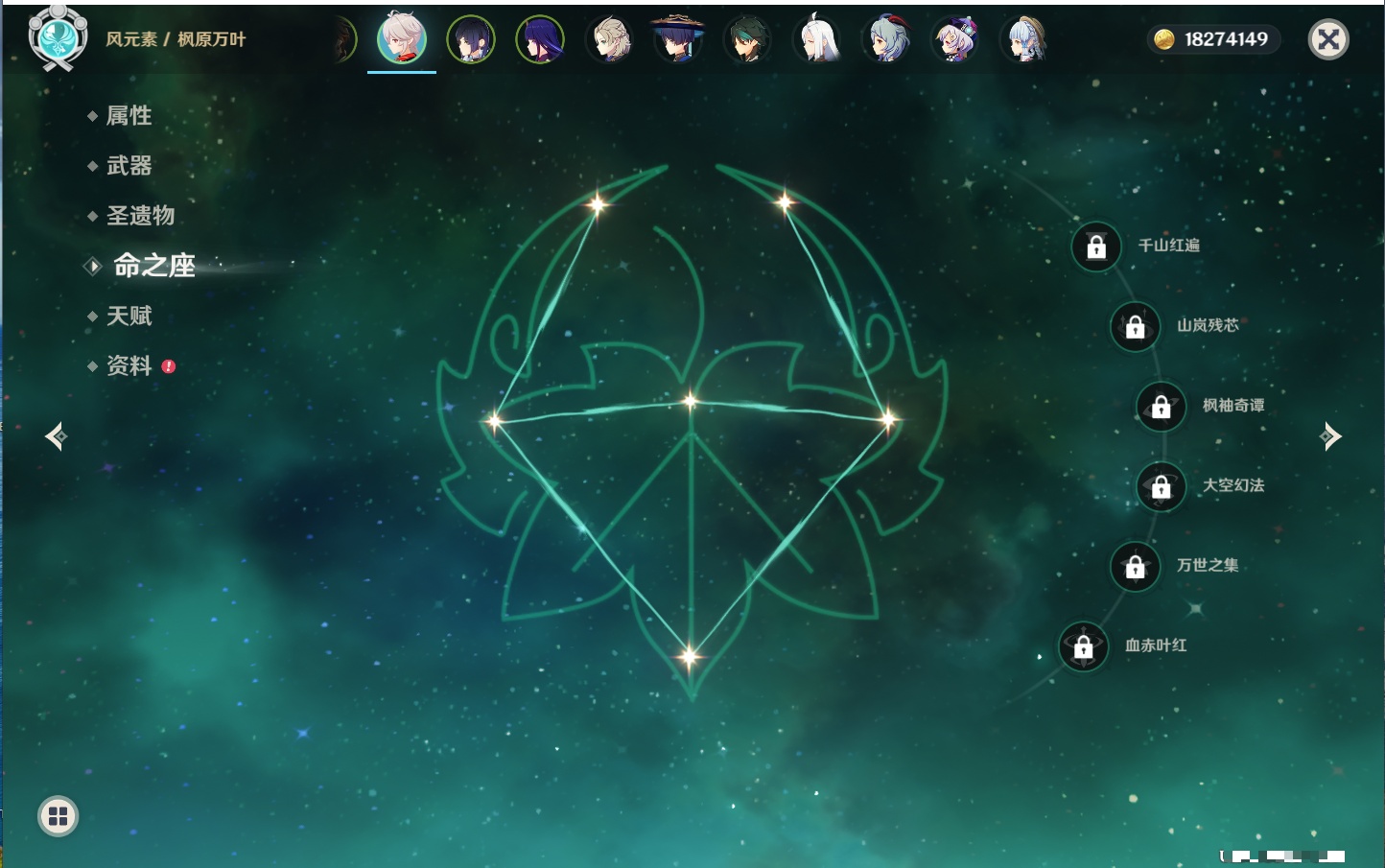Select the long purple-haired Raiden Shogun avatar
This screenshot has width=1385, height=868.
tap(540, 39)
